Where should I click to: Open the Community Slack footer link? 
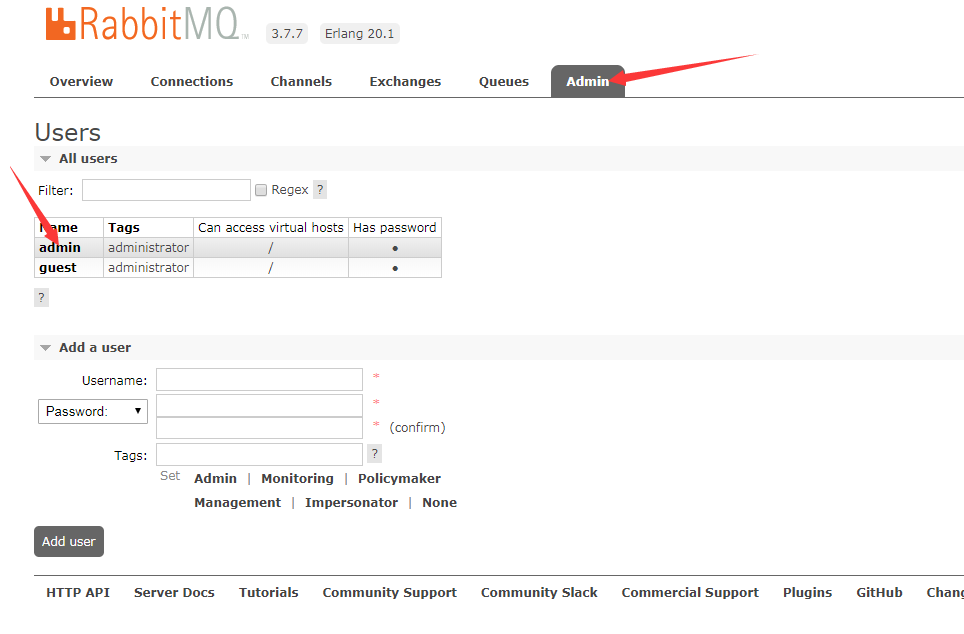point(539,592)
